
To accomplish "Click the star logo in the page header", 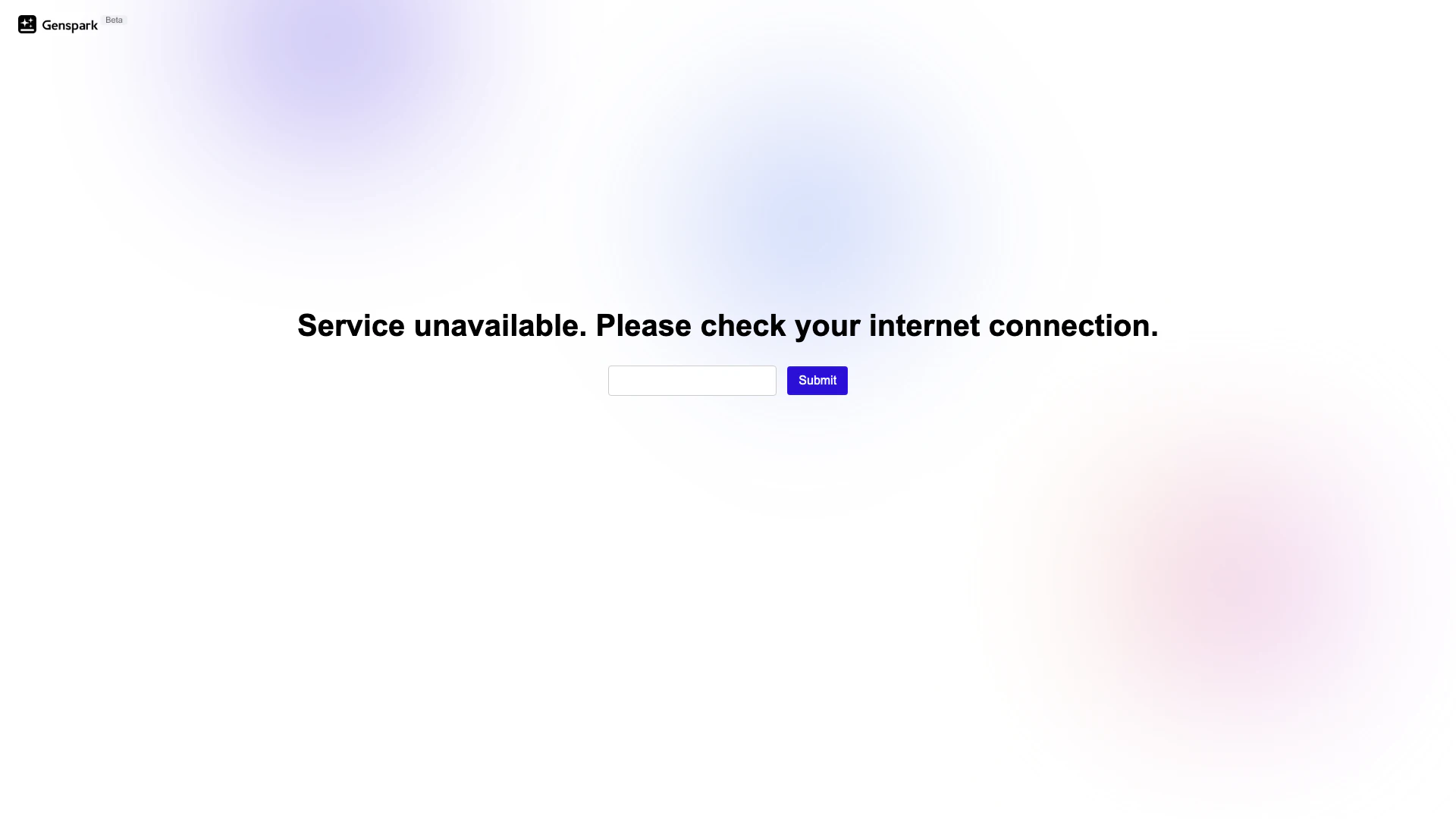I will (x=27, y=24).
